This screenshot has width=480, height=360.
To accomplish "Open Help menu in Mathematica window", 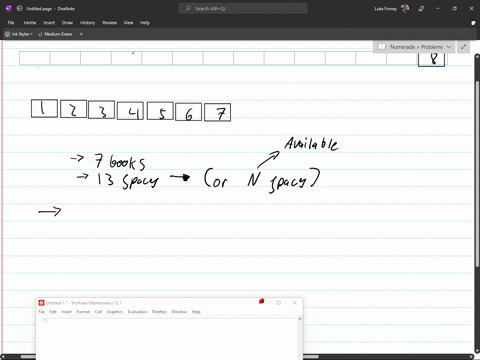I will [196, 312].
